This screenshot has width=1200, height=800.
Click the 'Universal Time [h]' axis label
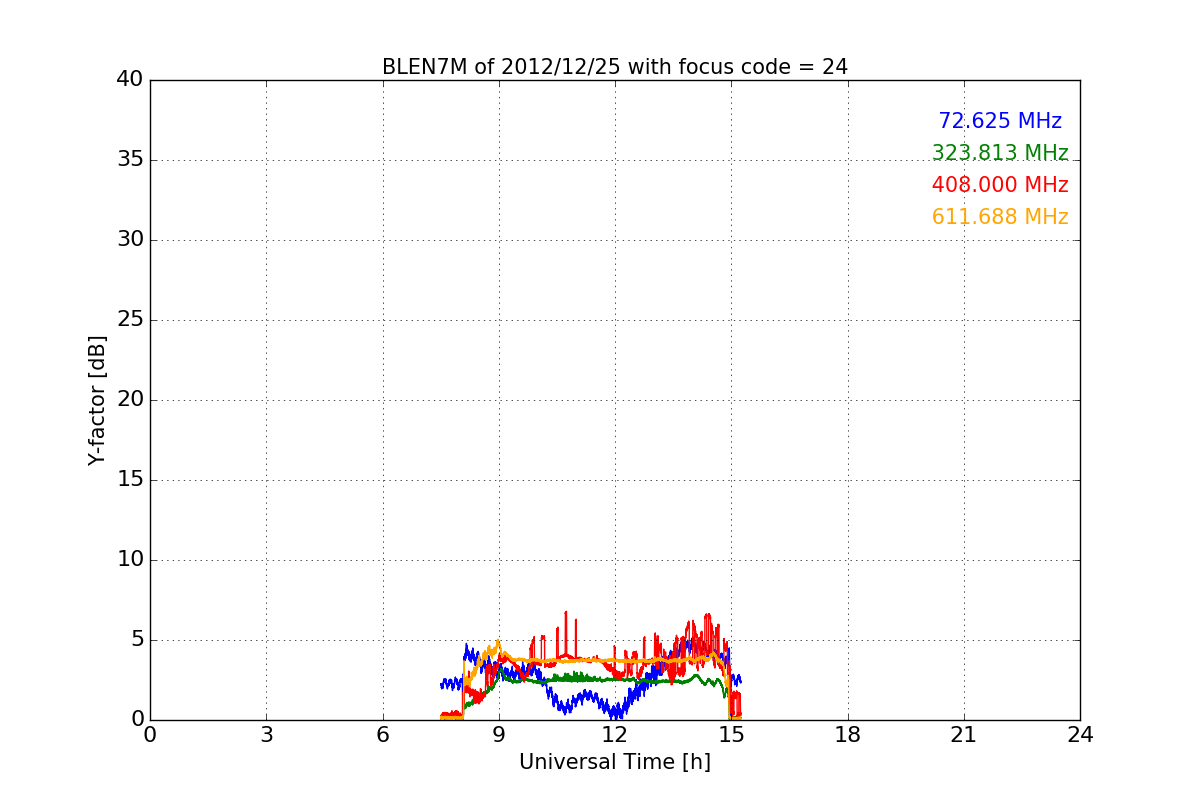tap(615, 762)
